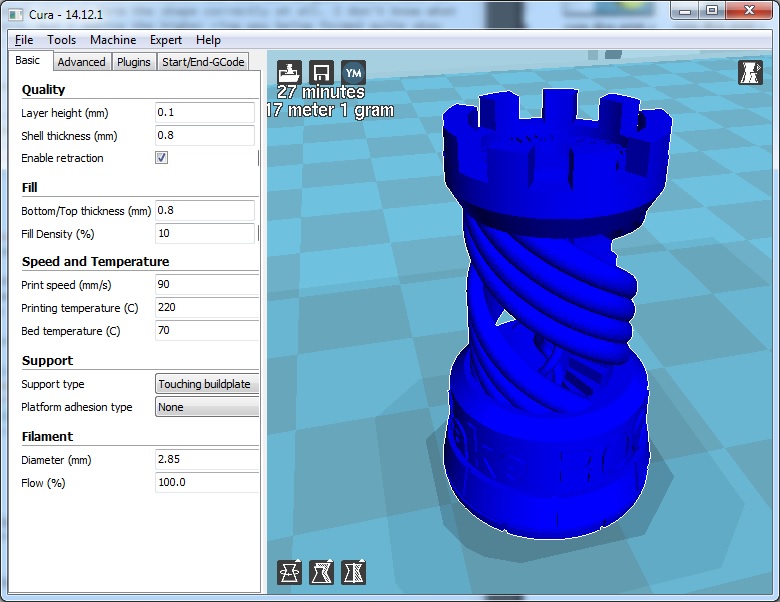Click the Quality section heading

point(43,90)
